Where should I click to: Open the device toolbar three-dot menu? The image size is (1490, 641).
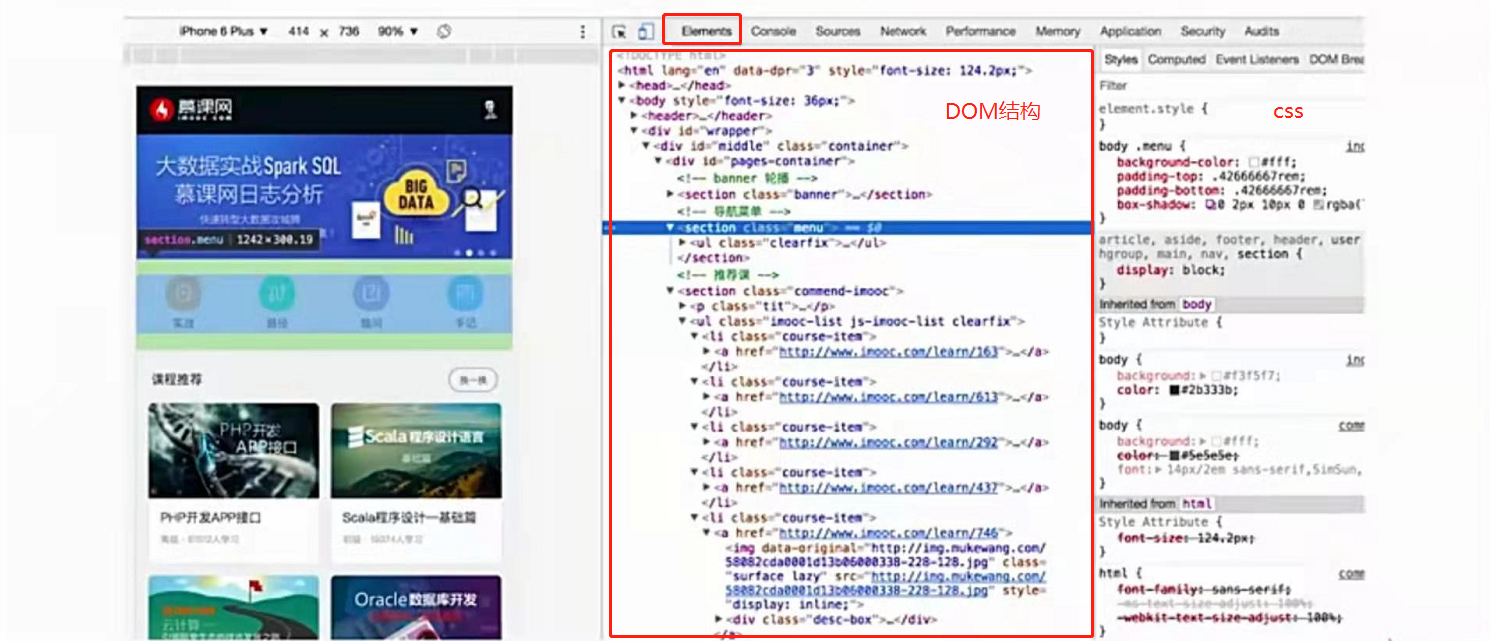(583, 32)
